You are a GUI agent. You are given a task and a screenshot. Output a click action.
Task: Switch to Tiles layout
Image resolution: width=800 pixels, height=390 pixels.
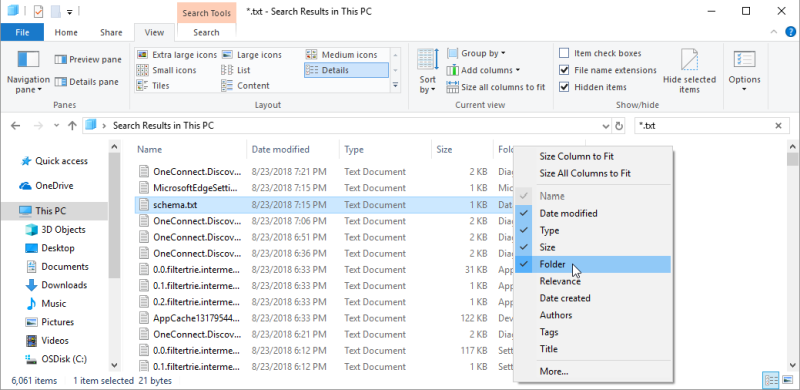point(153,85)
